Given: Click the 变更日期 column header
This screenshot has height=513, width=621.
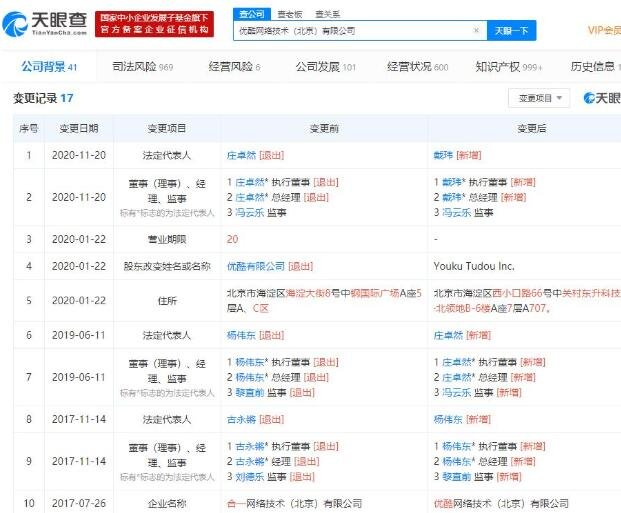Looking at the screenshot, I should 79,128.
